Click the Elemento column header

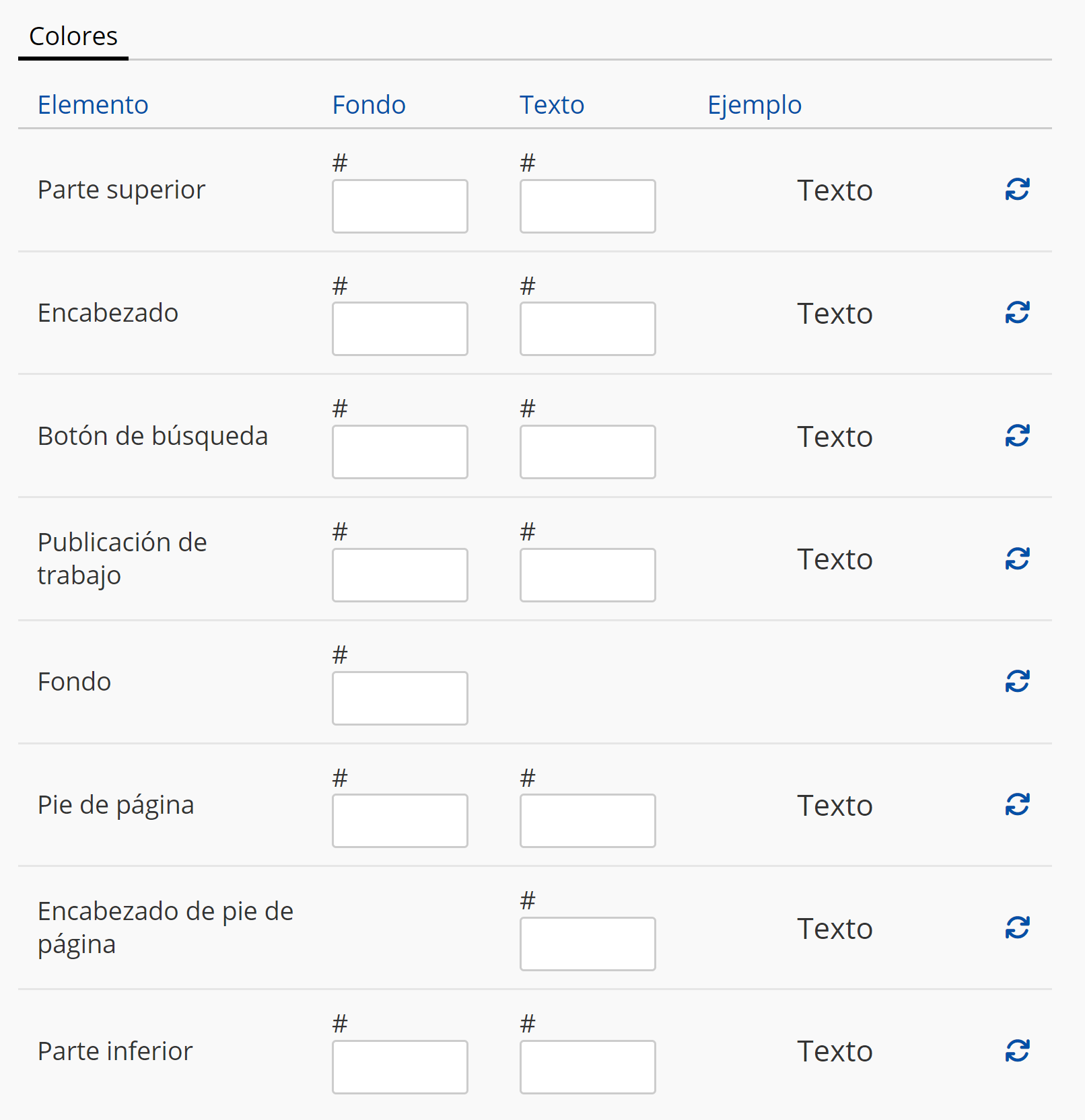tap(93, 105)
